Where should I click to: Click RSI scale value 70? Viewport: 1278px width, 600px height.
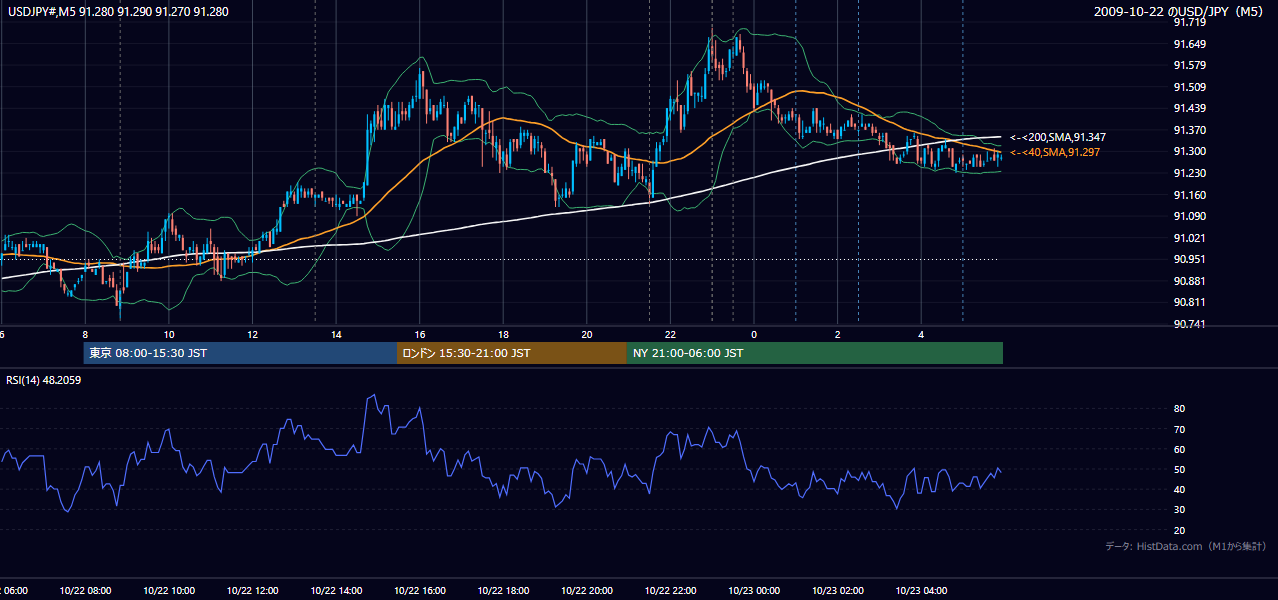(1180, 429)
